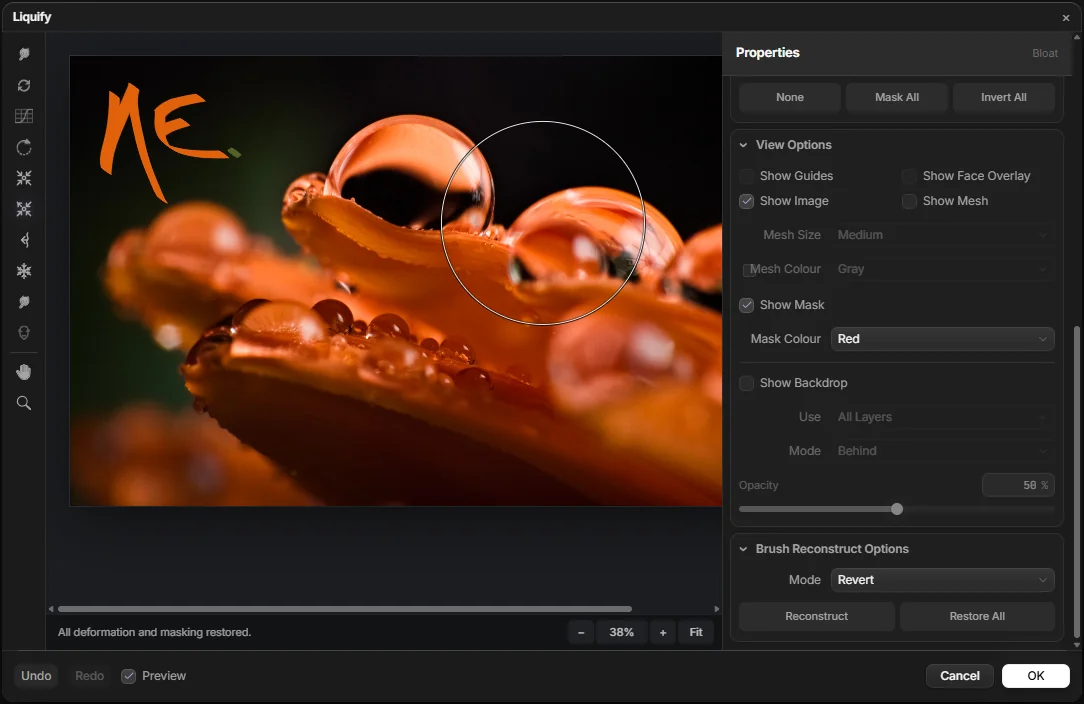
Task: Select the Hand tool
Action: [24, 372]
